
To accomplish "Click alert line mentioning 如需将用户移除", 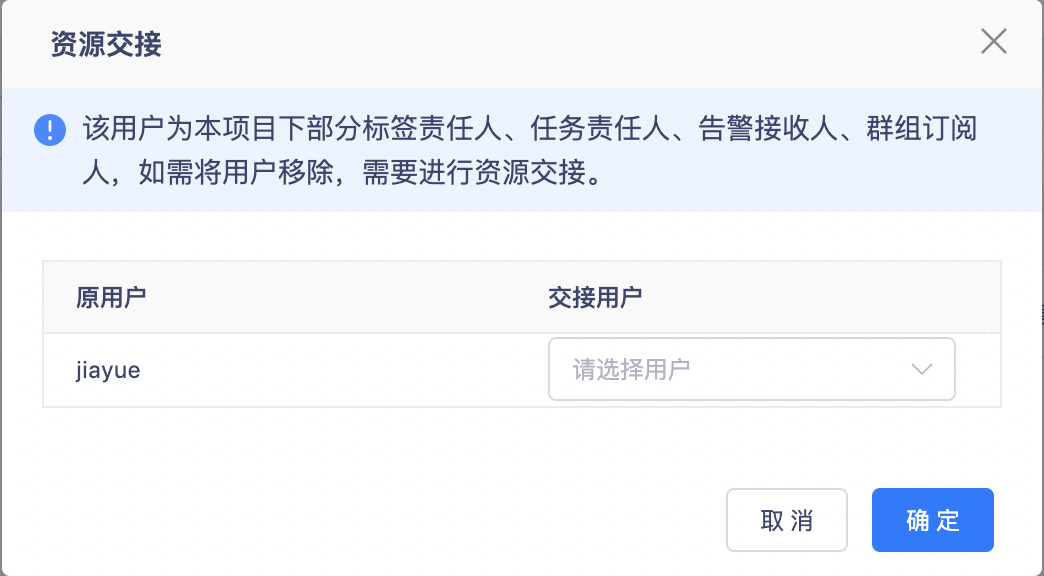I will (x=343, y=172).
